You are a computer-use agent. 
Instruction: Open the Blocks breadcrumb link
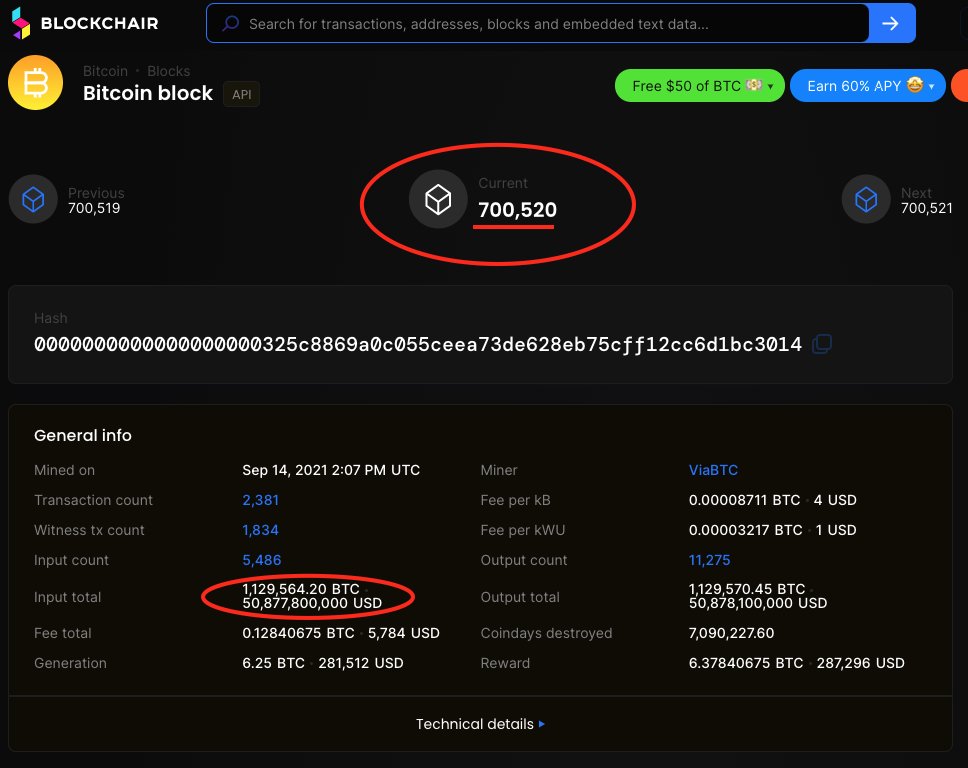click(x=169, y=71)
